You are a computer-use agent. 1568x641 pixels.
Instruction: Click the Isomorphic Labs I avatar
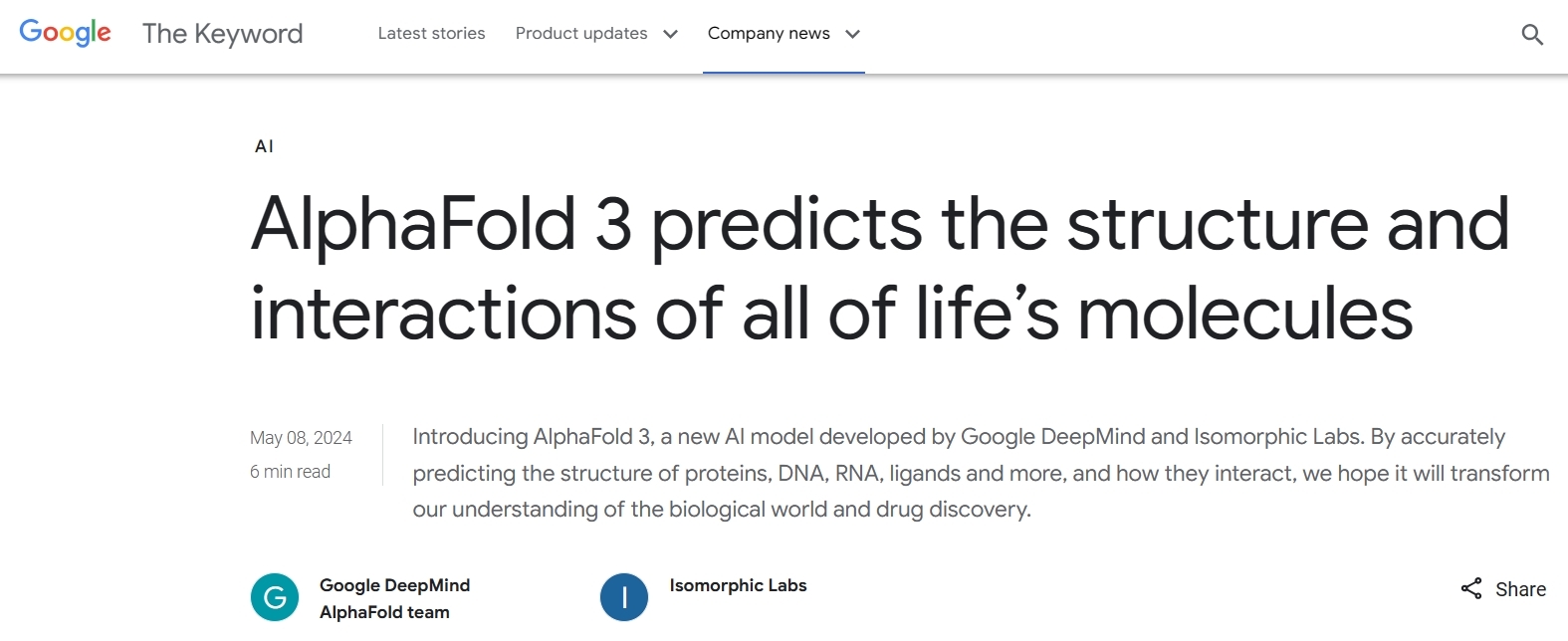pyautogui.click(x=624, y=597)
